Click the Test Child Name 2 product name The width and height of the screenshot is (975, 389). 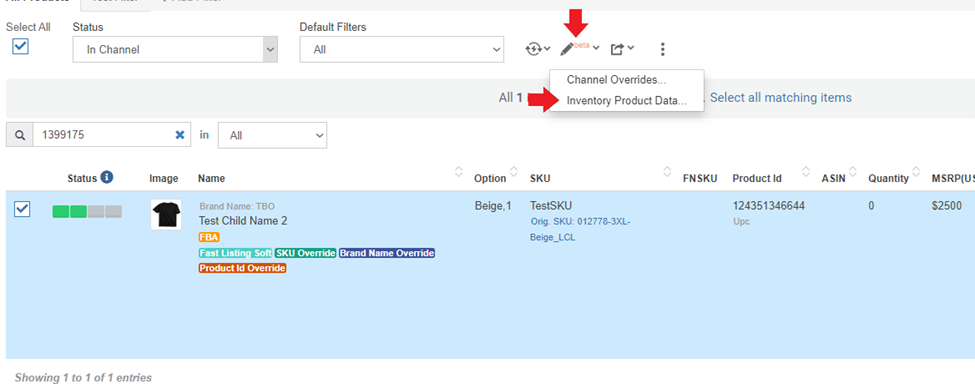coord(243,221)
